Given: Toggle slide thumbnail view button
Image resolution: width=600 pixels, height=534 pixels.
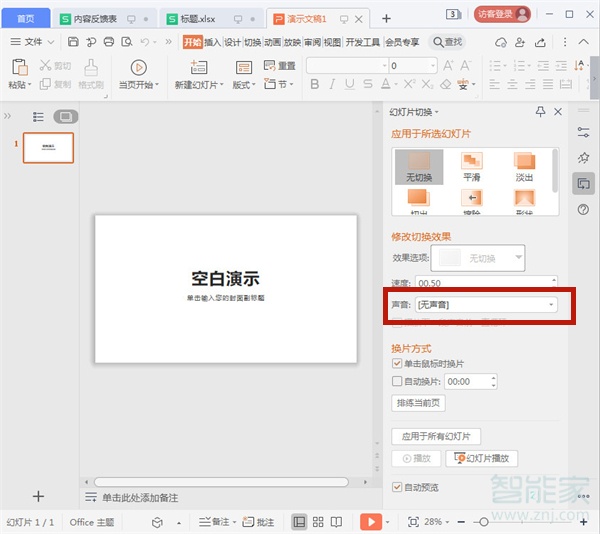Looking at the screenshot, I should coord(66,117).
